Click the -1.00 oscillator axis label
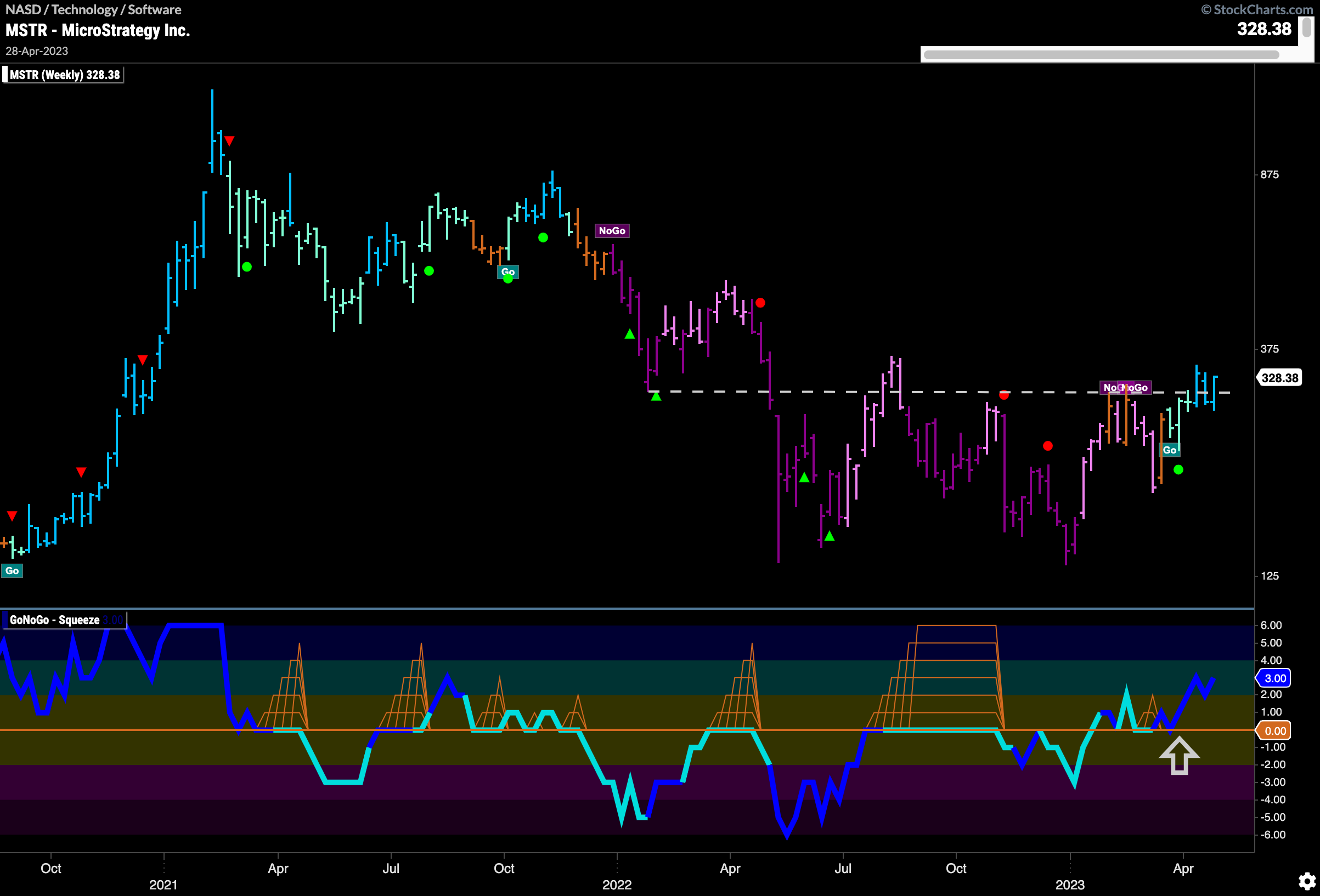 click(x=1272, y=747)
